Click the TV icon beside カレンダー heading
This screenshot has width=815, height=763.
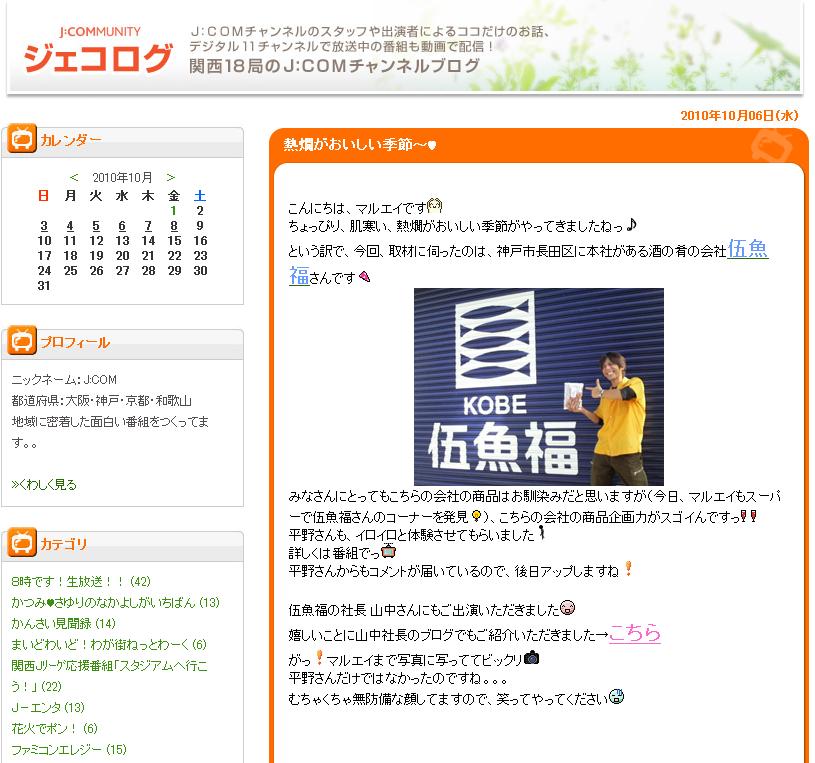click(22, 138)
